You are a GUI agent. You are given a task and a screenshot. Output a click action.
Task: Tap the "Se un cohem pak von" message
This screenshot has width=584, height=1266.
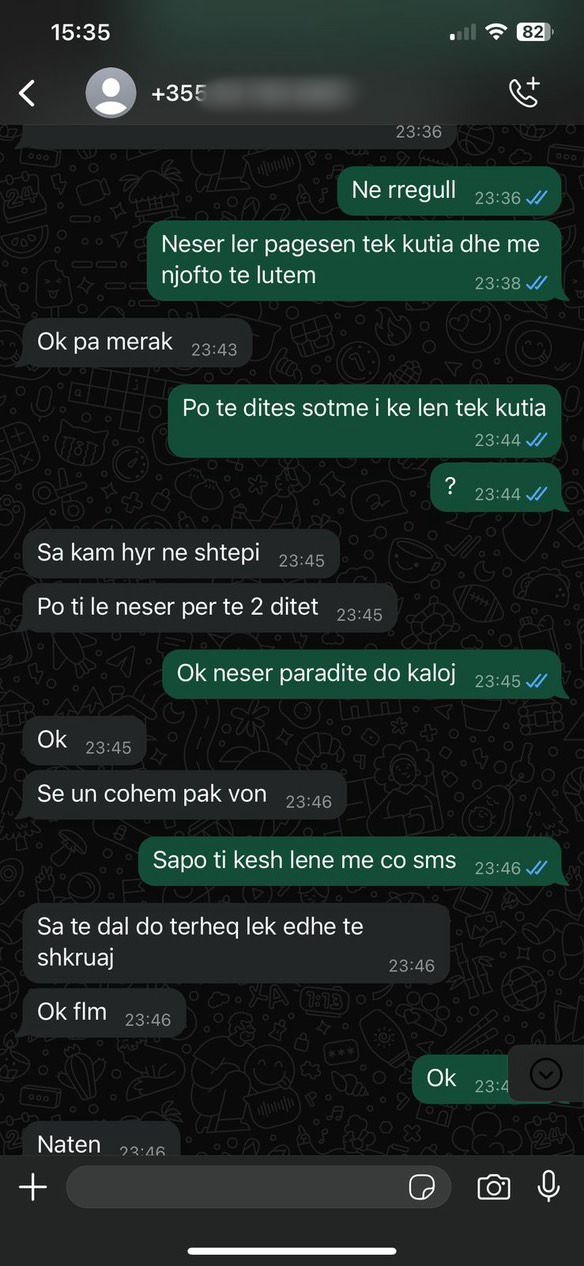point(185,795)
